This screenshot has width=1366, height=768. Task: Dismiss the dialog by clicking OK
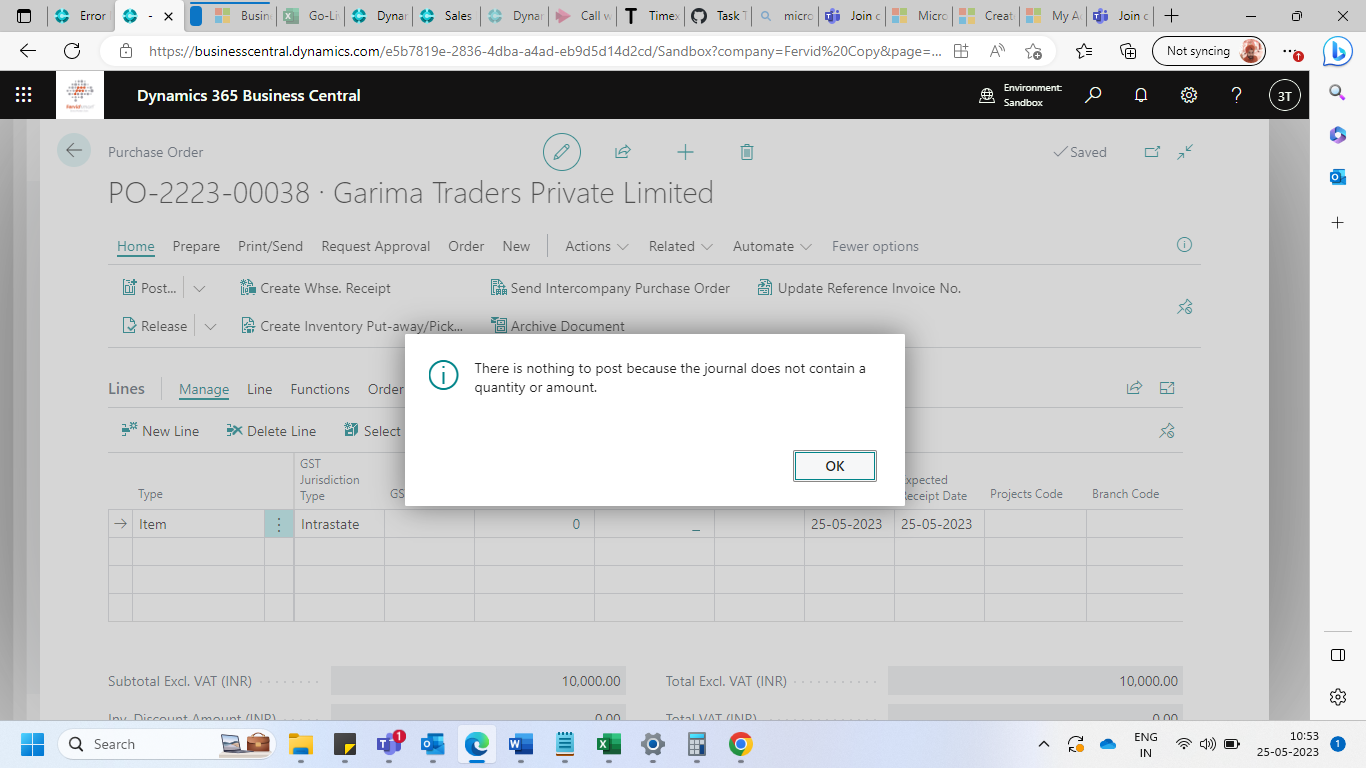[834, 465]
